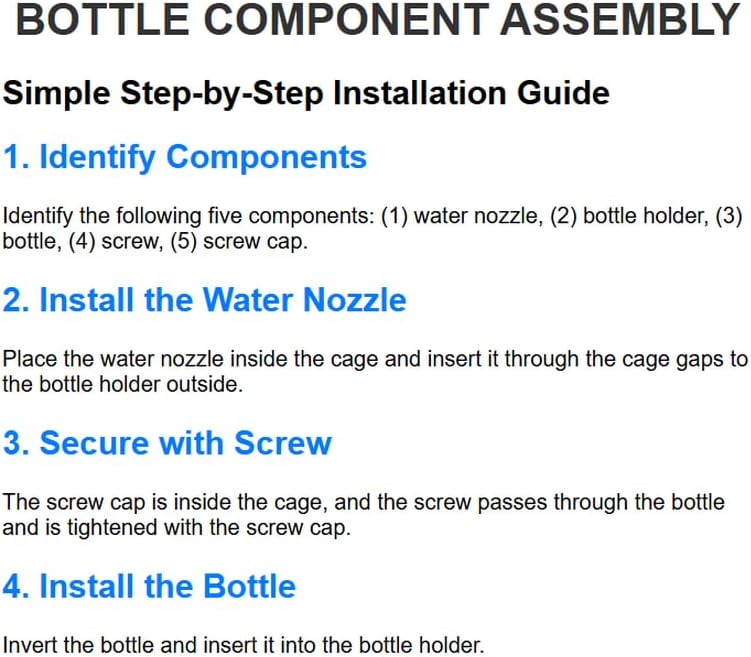Click the "Invert the bottle" instruction sentence
The image size is (751, 657).
243,645
